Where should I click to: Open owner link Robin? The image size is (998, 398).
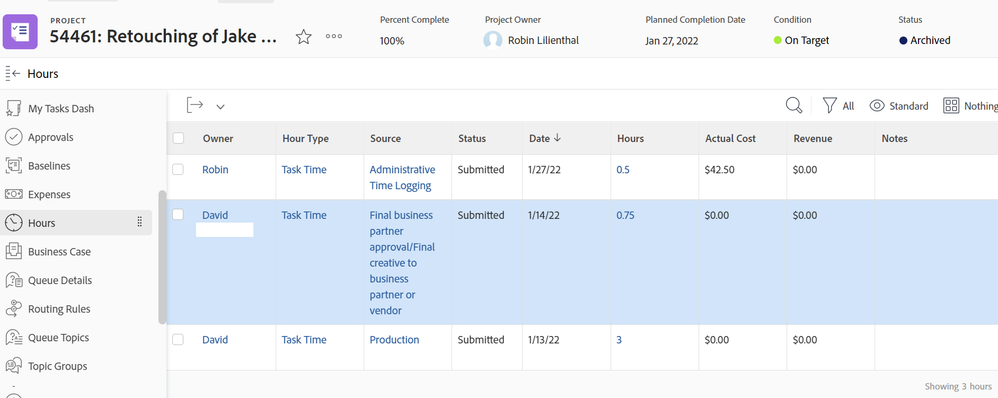coord(215,170)
